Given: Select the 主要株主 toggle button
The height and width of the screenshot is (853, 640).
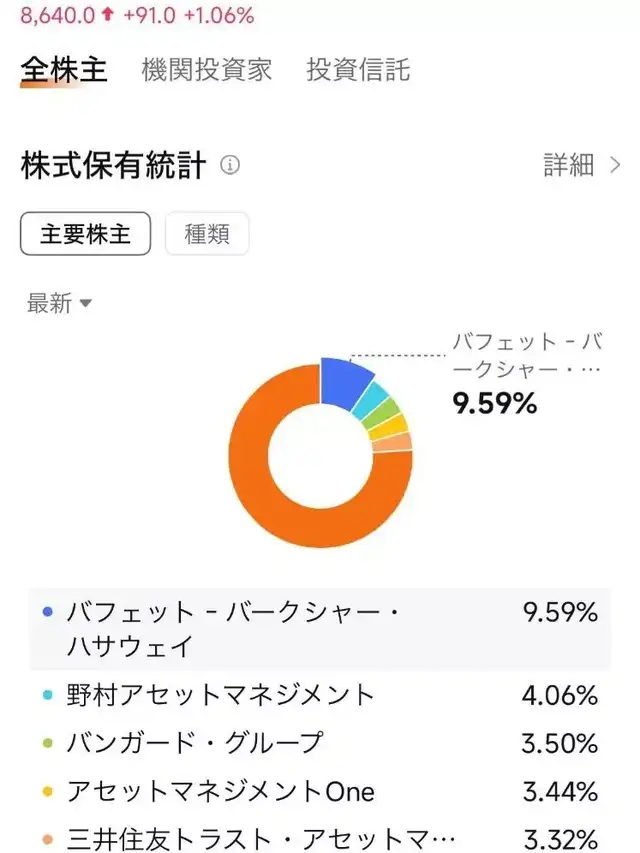Looking at the screenshot, I should [85, 234].
